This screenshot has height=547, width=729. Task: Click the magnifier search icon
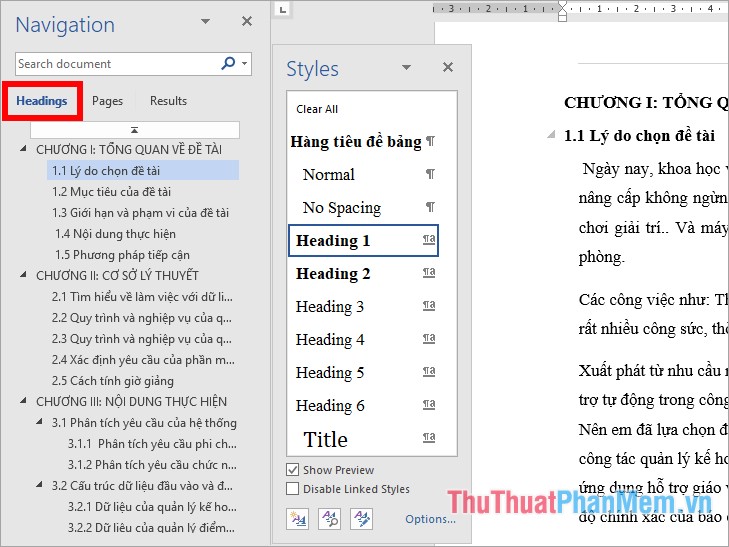pyautogui.click(x=228, y=63)
